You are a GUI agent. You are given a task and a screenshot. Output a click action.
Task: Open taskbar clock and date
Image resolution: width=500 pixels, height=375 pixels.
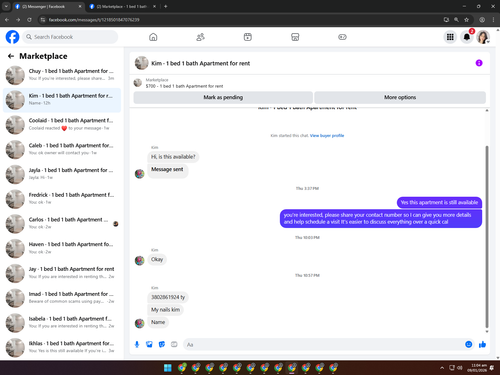click(477, 368)
